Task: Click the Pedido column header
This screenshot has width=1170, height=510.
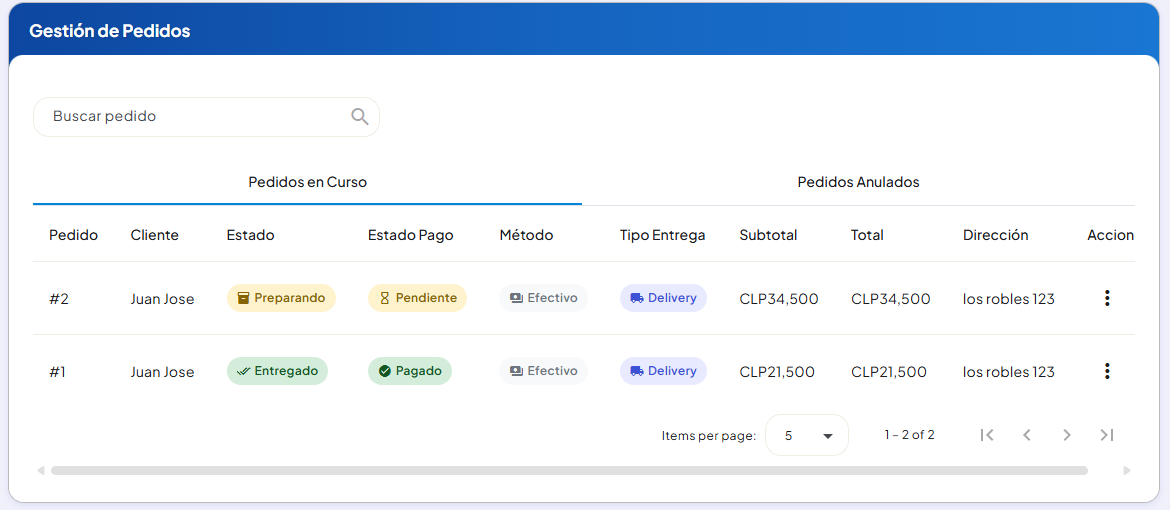Action: (x=73, y=235)
